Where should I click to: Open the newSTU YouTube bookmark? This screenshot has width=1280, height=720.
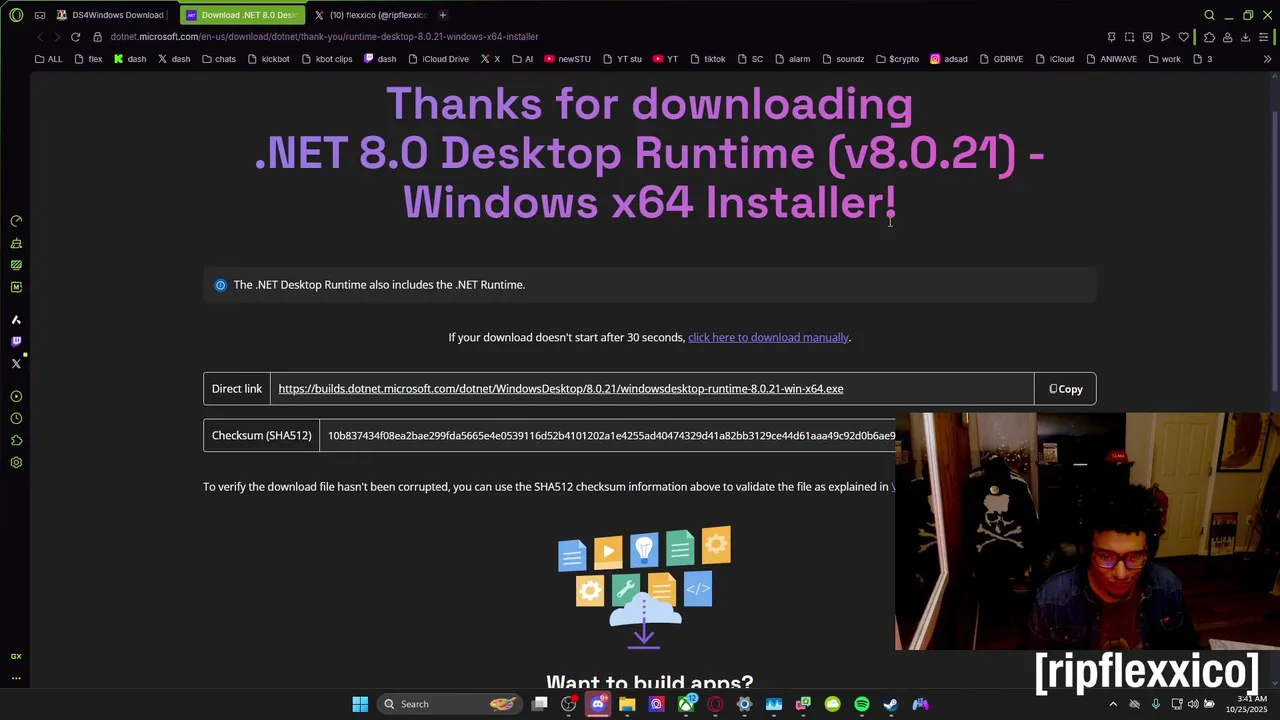click(x=567, y=59)
